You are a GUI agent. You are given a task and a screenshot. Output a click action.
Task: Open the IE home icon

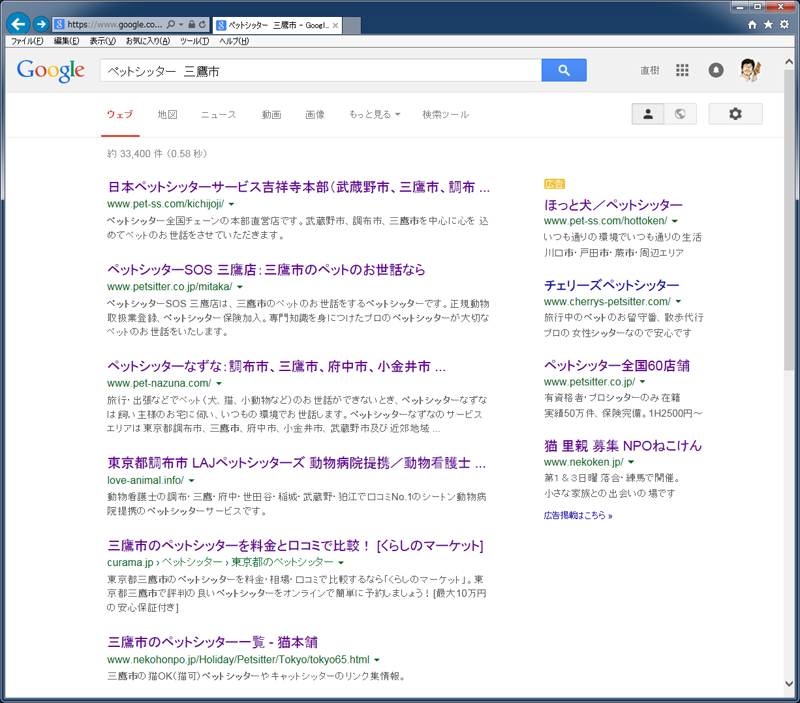(752, 24)
